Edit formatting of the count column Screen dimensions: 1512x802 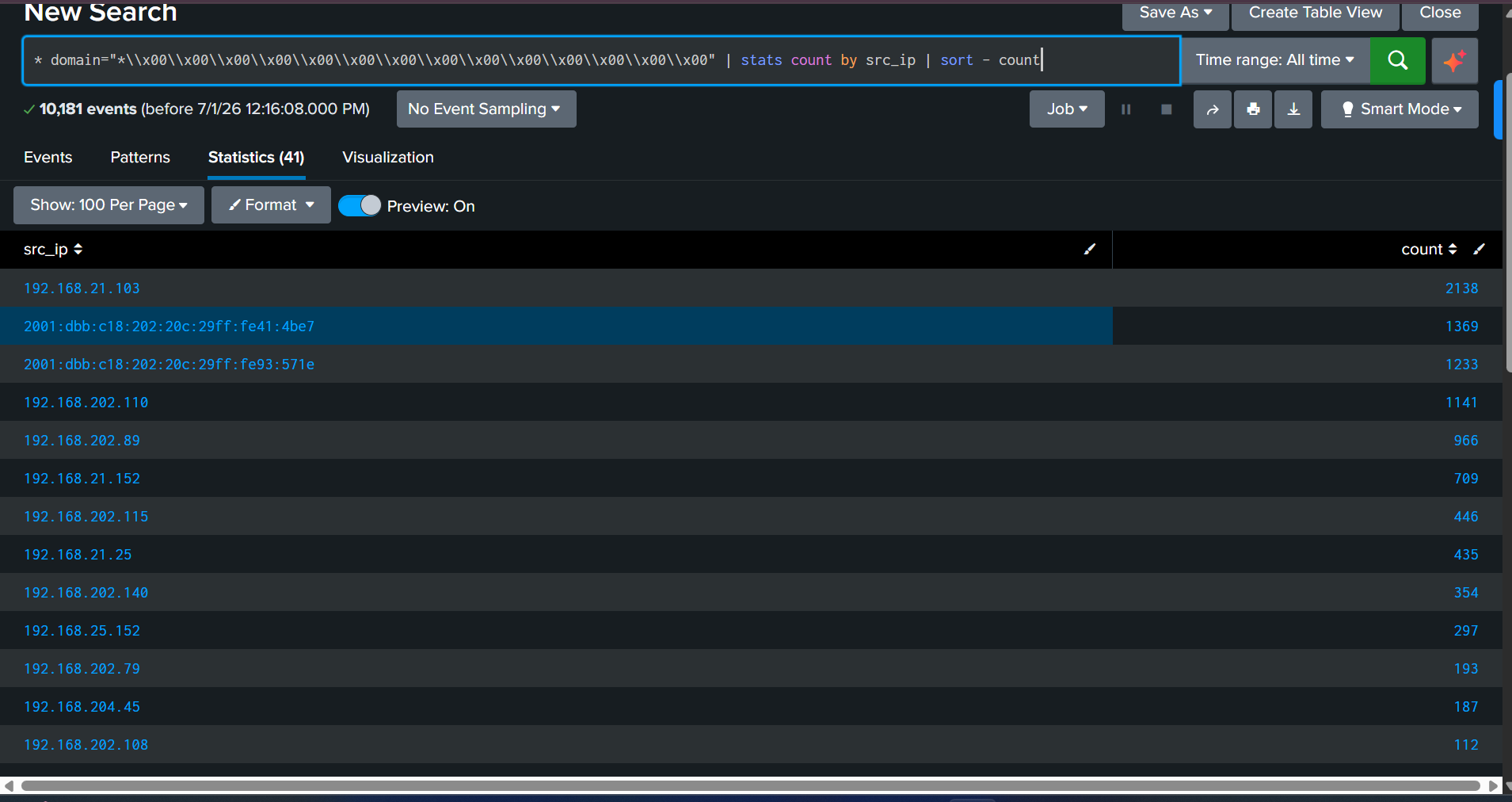[1479, 250]
